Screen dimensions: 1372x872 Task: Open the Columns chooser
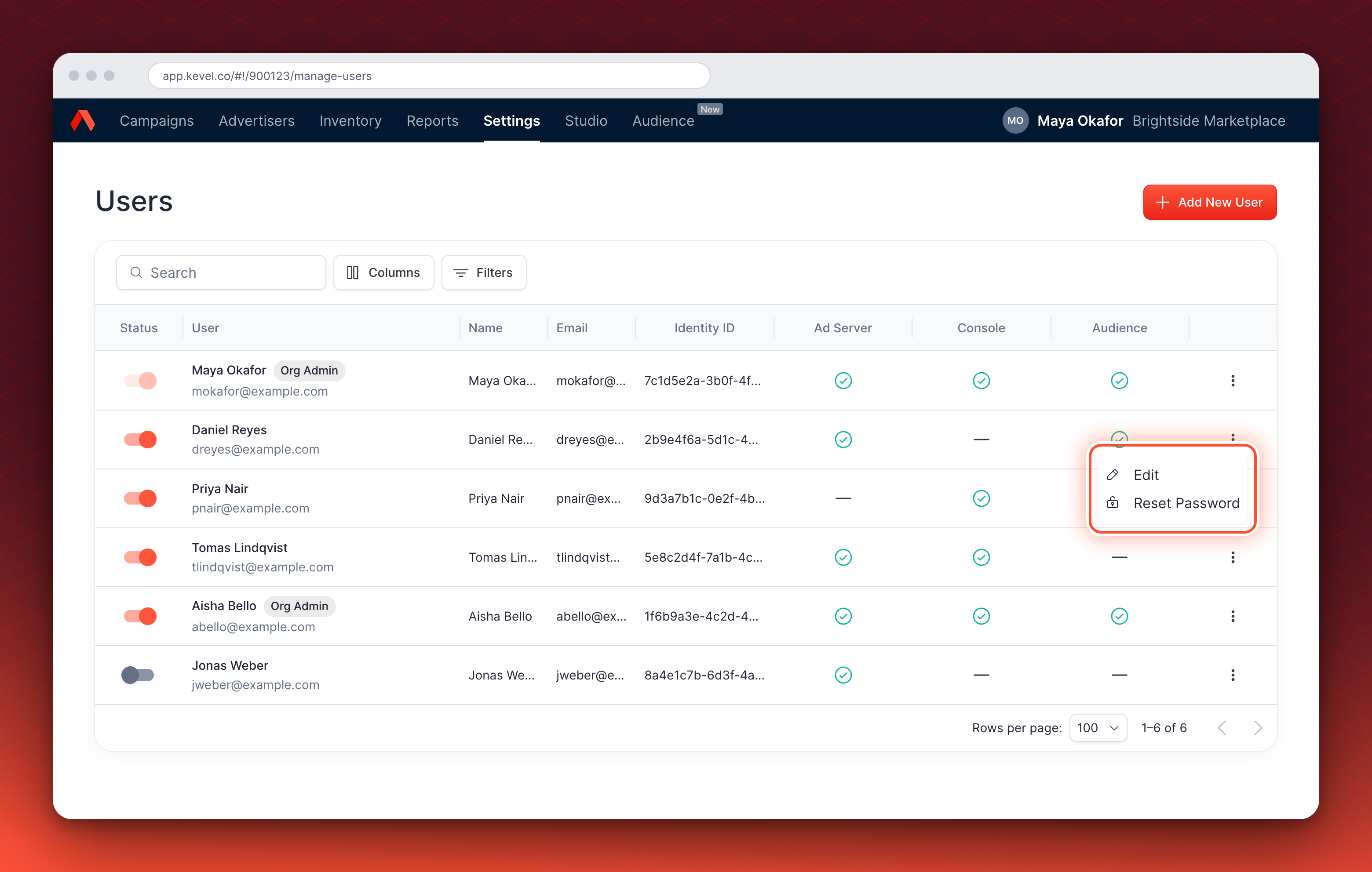pyautogui.click(x=383, y=273)
